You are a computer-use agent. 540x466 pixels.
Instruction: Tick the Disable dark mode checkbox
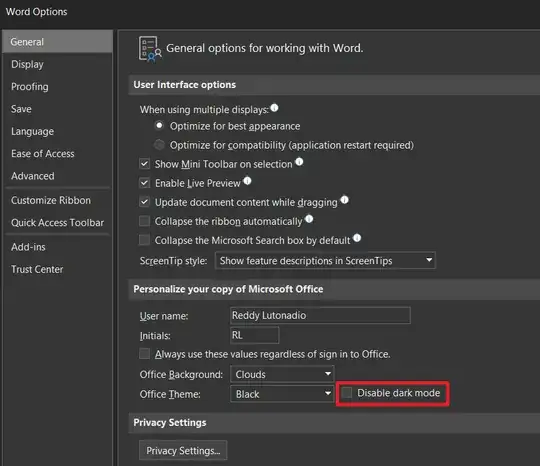click(x=347, y=393)
